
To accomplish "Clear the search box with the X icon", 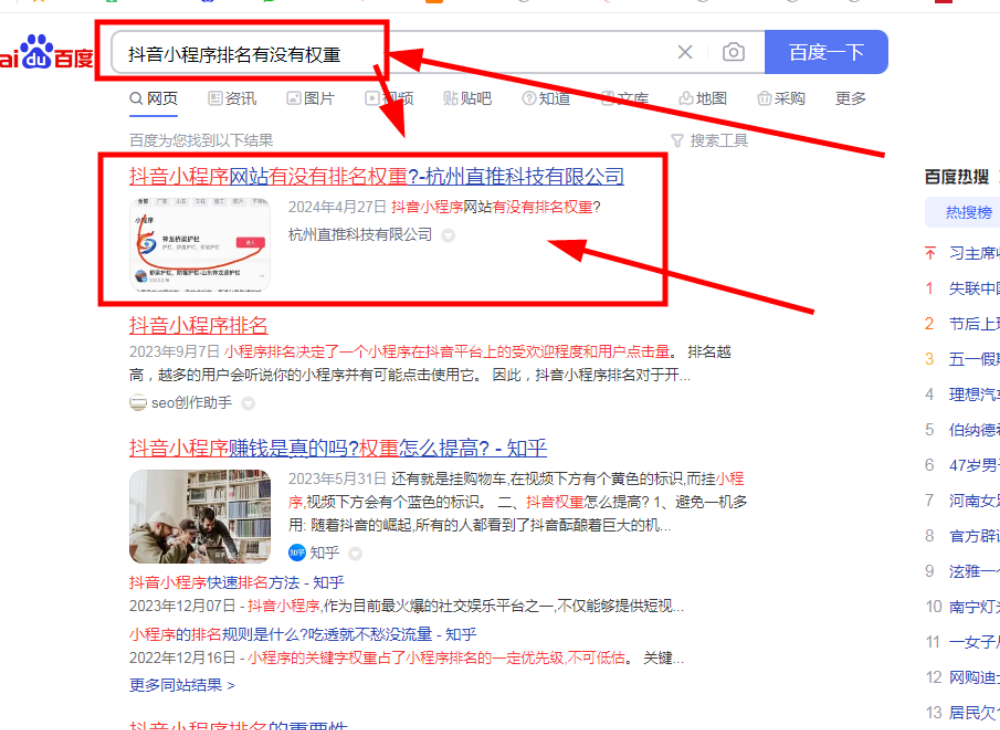I will (x=685, y=52).
